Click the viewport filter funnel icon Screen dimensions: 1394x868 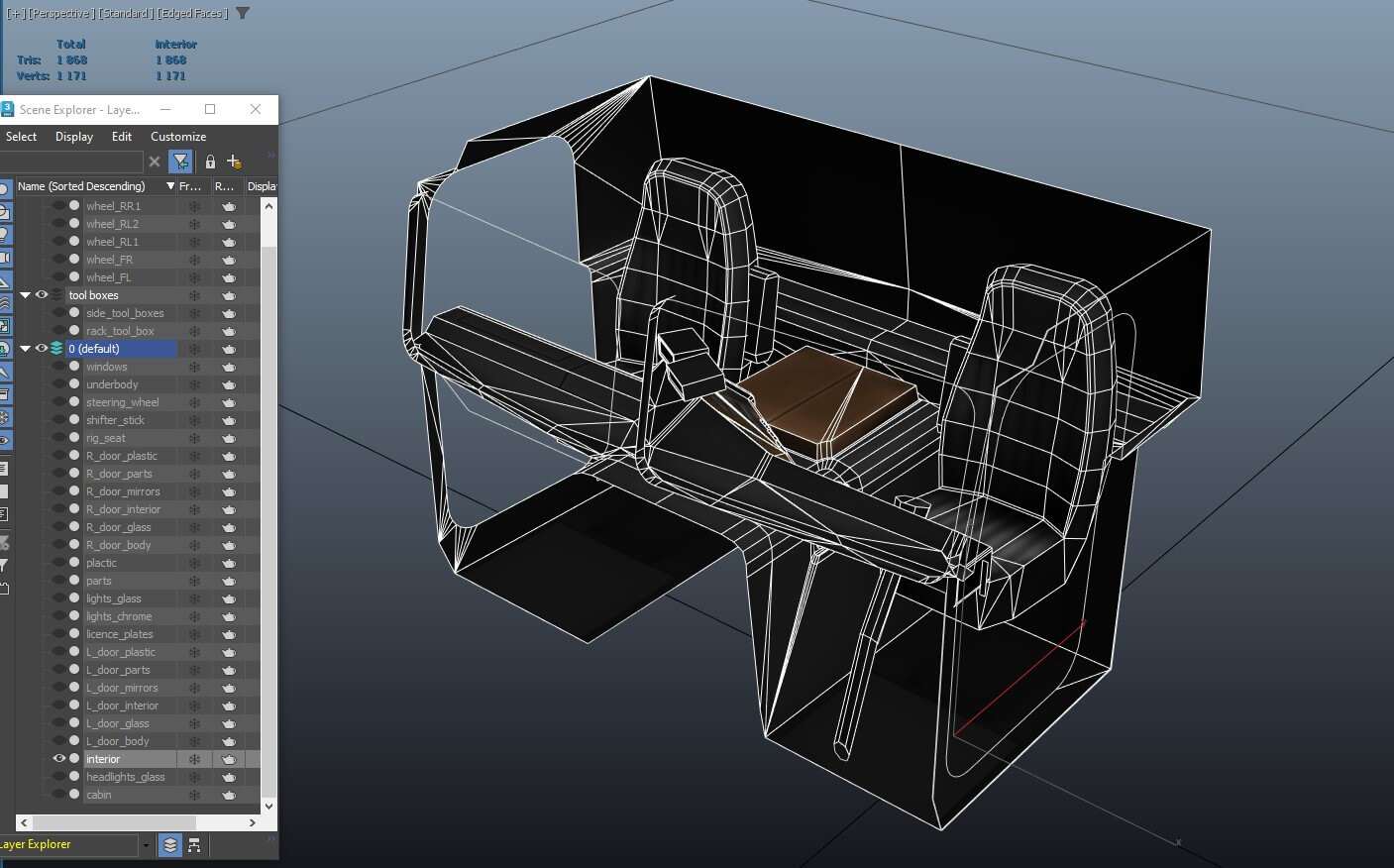(x=243, y=13)
